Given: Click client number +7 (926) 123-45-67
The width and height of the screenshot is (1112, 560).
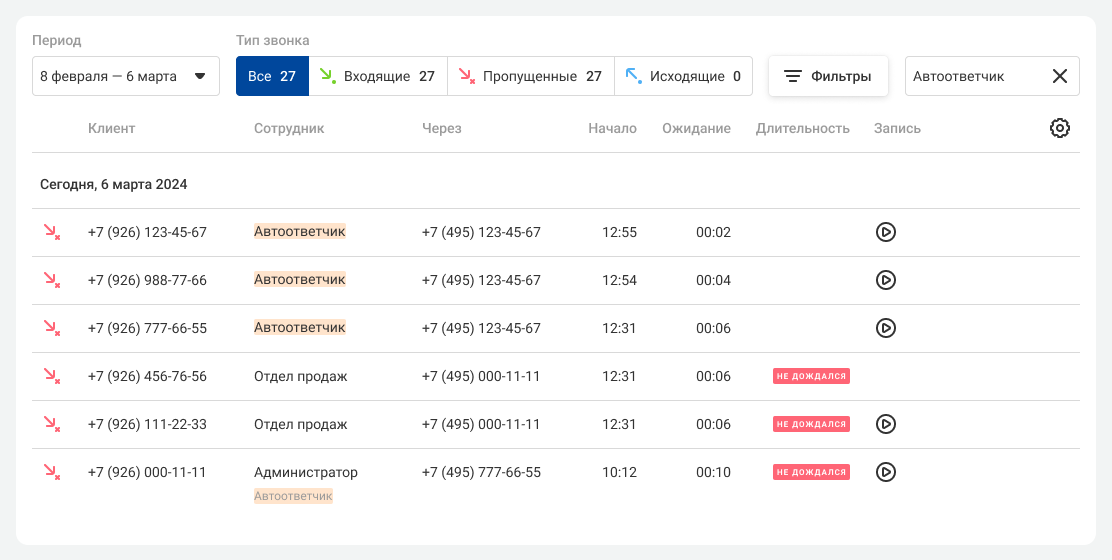Looking at the screenshot, I should 148,232.
